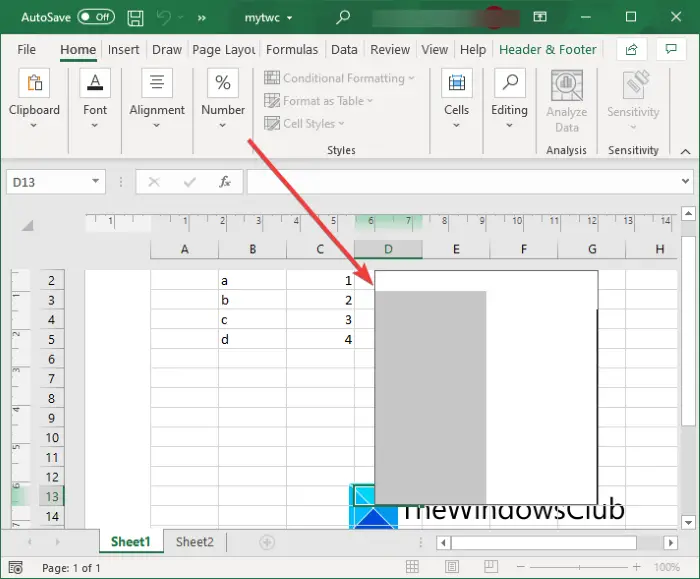Screen dimensions: 700x579
Task: Switch to Sheet2 tab
Action: point(195,542)
